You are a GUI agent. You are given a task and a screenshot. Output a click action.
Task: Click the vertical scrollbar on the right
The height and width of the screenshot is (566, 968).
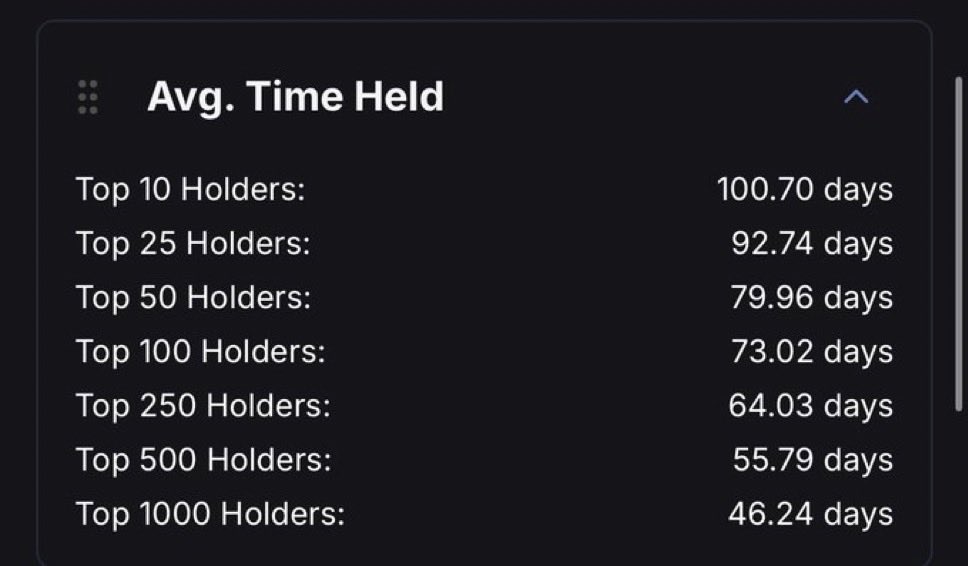pyautogui.click(x=959, y=244)
